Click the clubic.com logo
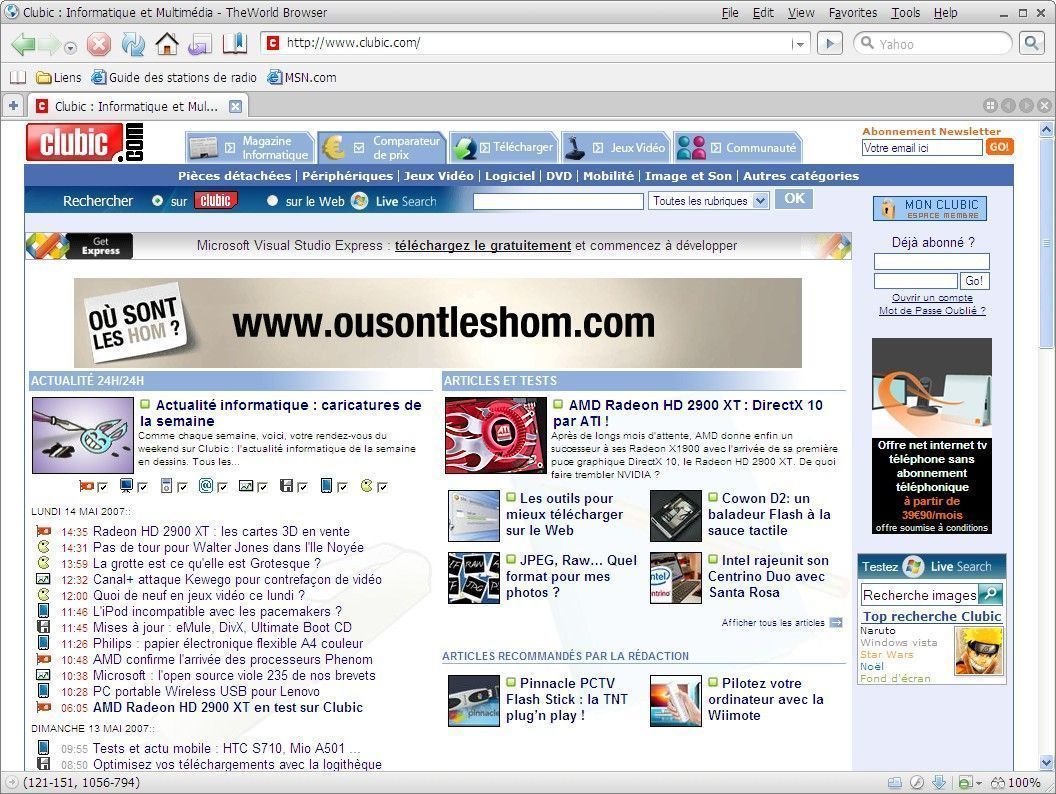This screenshot has height=794, width=1056. point(86,143)
